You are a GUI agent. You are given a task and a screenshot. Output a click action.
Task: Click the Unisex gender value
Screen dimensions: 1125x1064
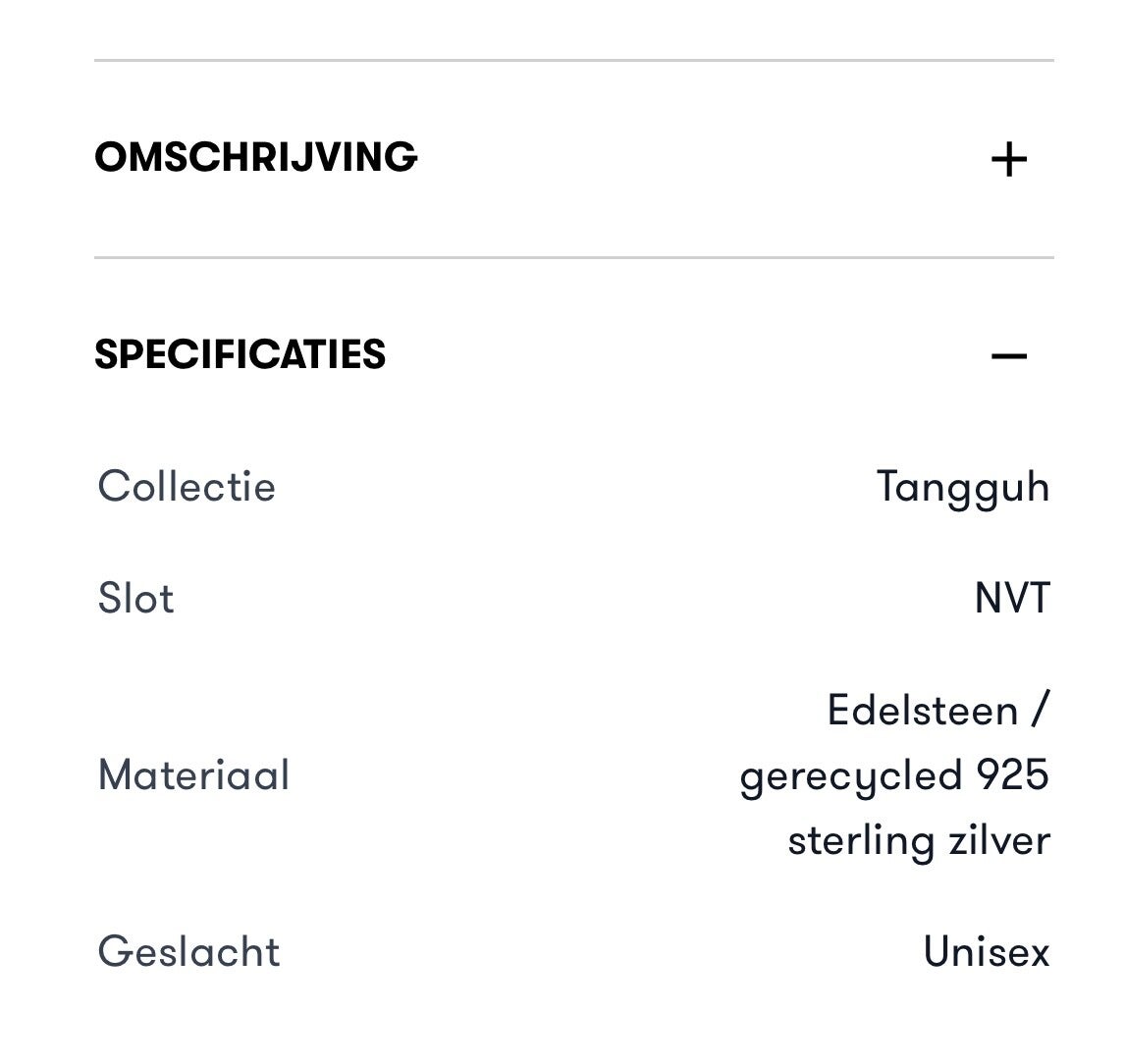click(x=987, y=952)
